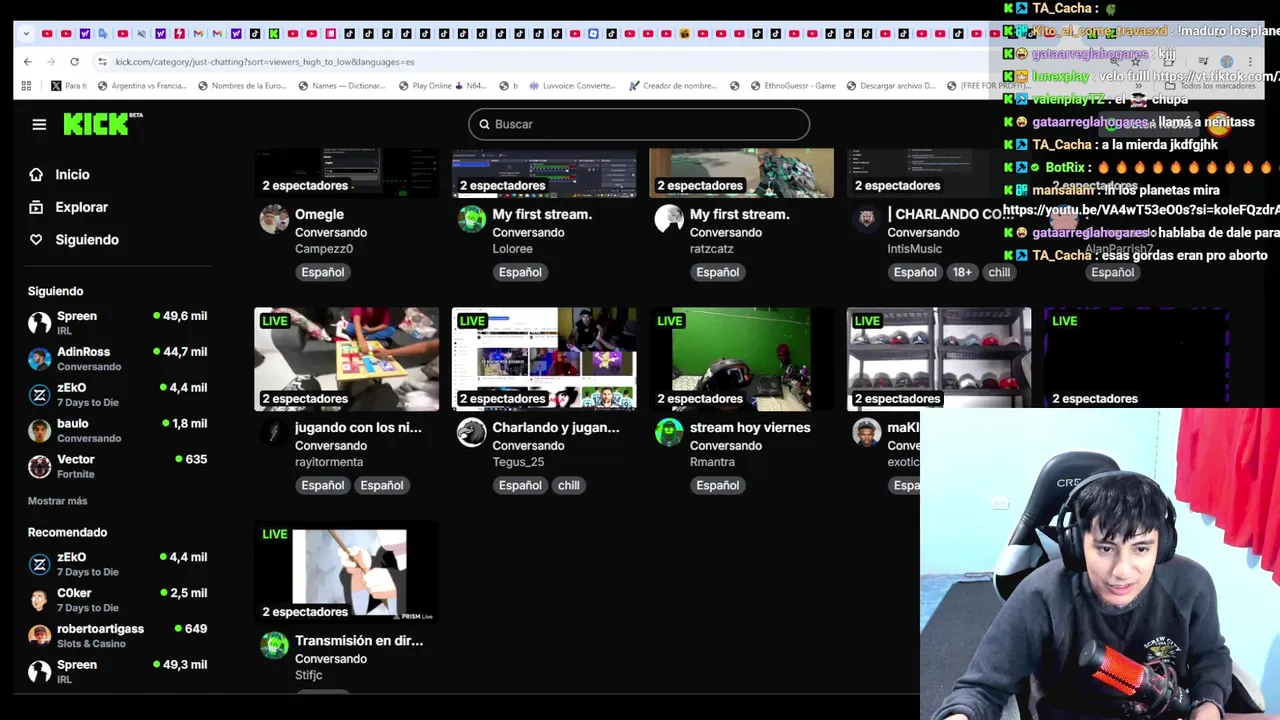Open the Kick hamburger sidebar menu
The height and width of the screenshot is (720, 1280).
[x=39, y=124]
